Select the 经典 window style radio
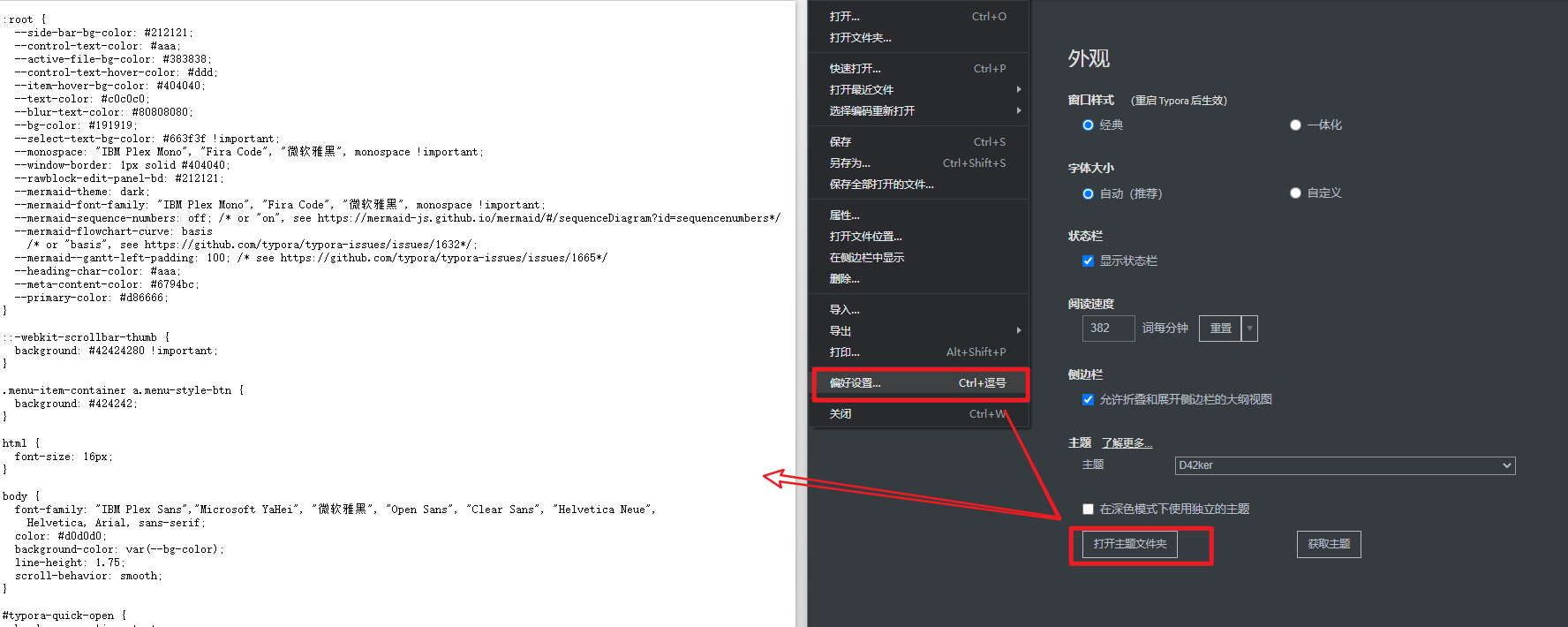1568x627 pixels. [1088, 125]
